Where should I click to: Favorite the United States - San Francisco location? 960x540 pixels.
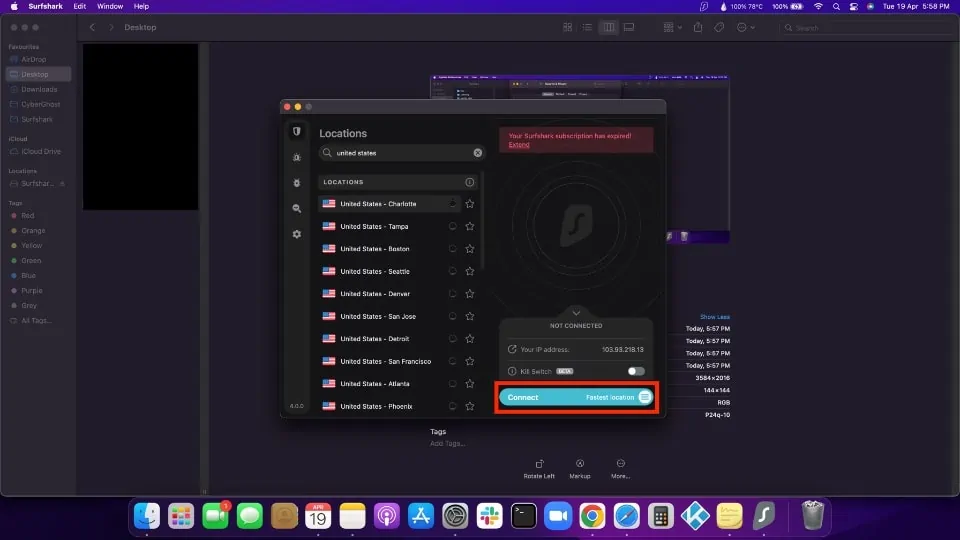click(470, 361)
